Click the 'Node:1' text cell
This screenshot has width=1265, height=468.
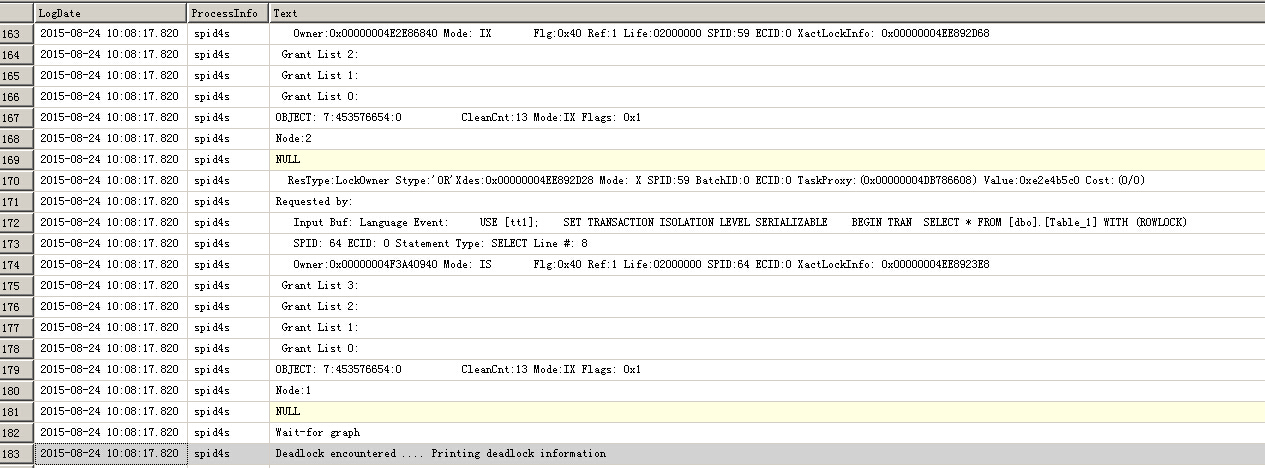(x=767, y=390)
